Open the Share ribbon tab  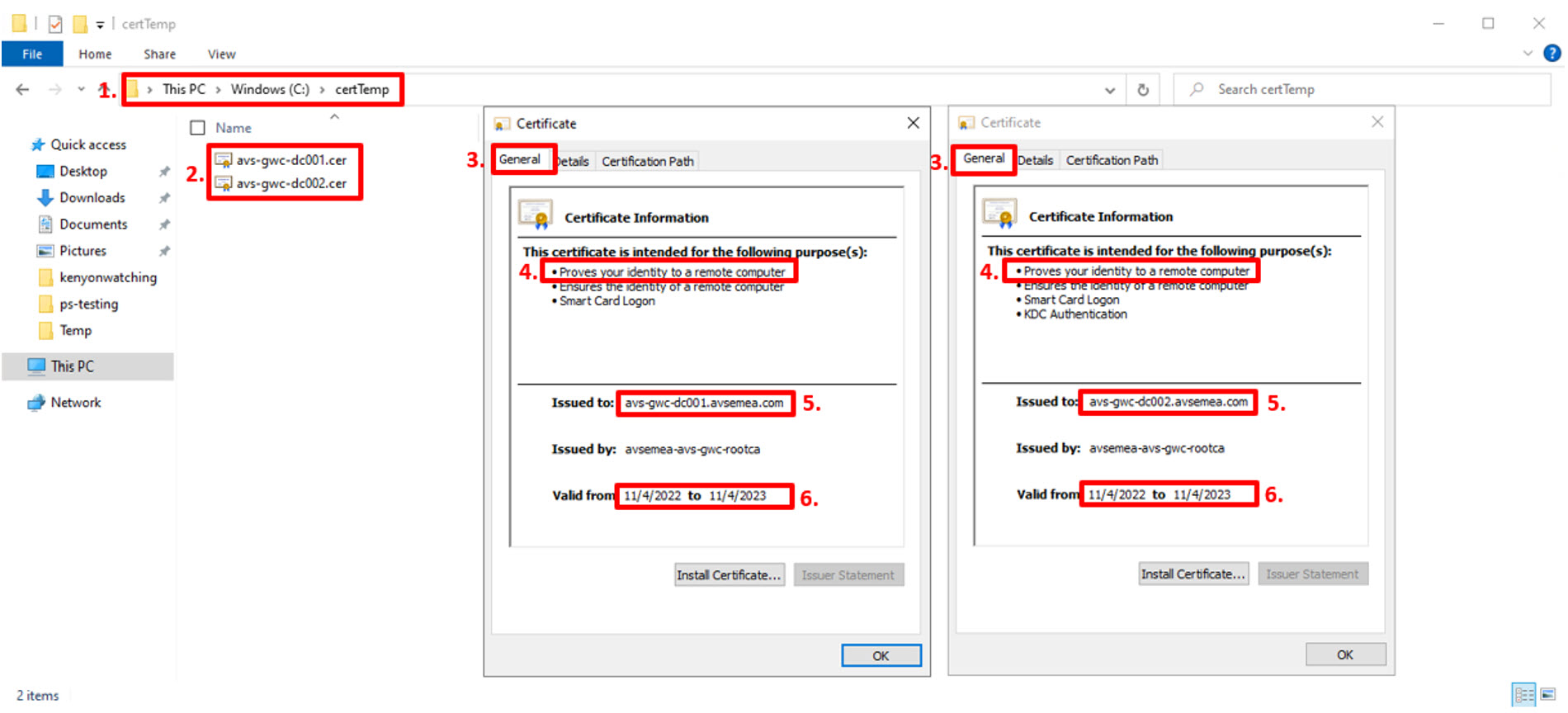click(159, 54)
